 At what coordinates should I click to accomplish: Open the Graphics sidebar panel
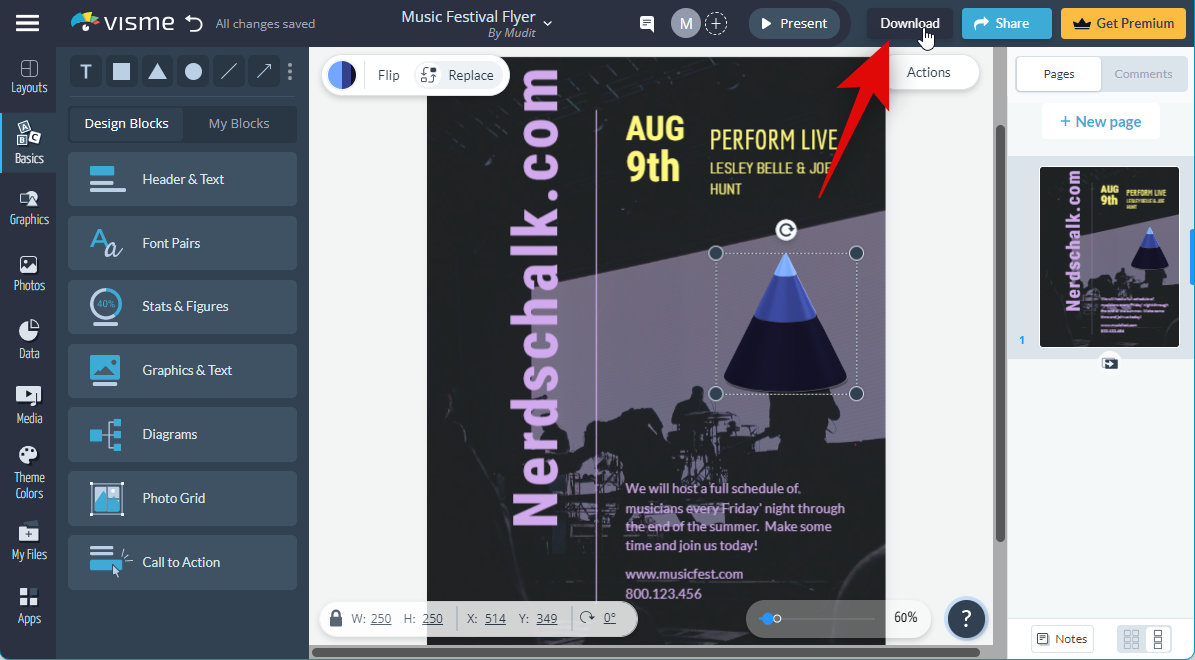(x=29, y=208)
